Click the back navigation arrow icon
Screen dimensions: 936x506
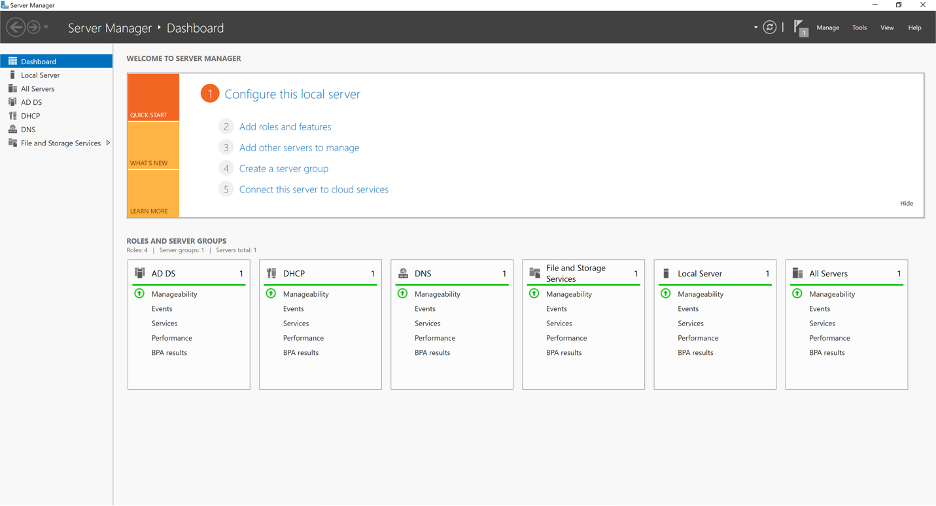pos(15,27)
